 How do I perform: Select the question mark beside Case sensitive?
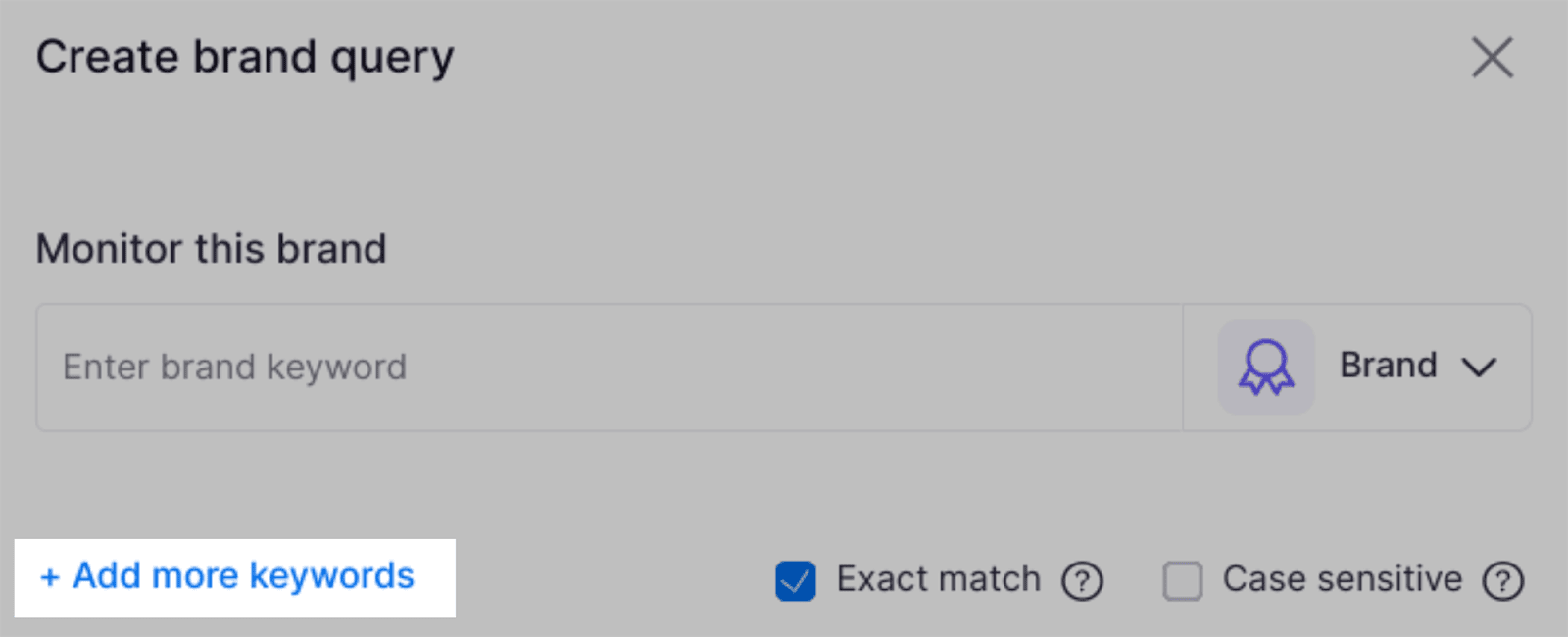[1502, 581]
